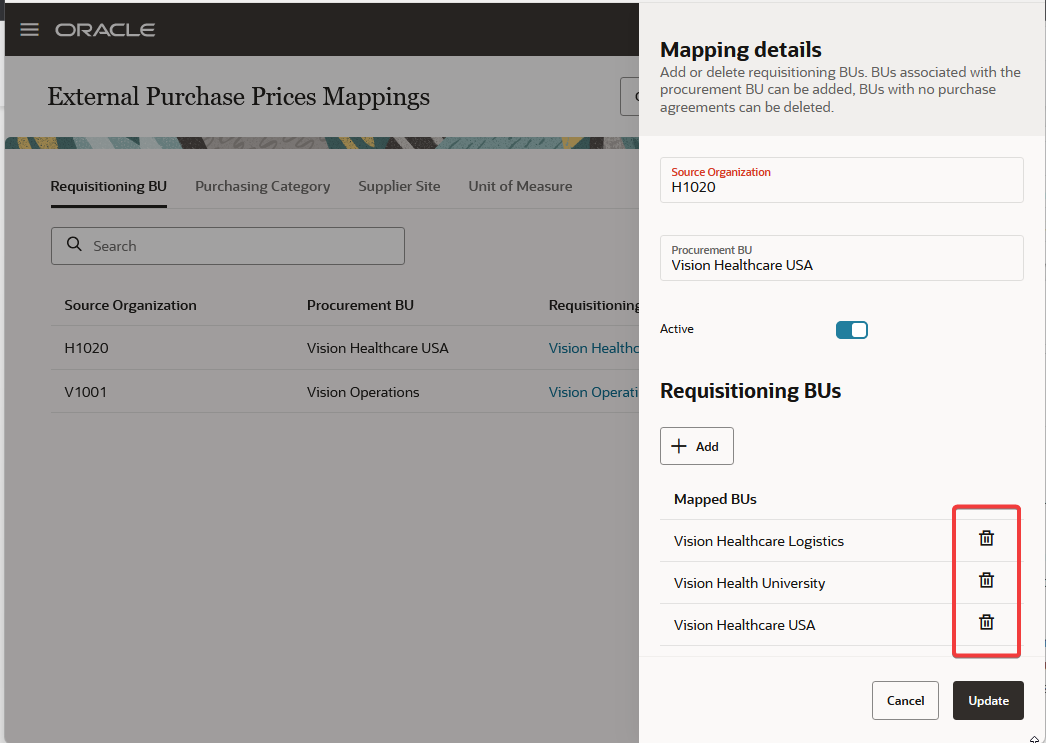Click the magnifier icon in the search box

[74, 245]
